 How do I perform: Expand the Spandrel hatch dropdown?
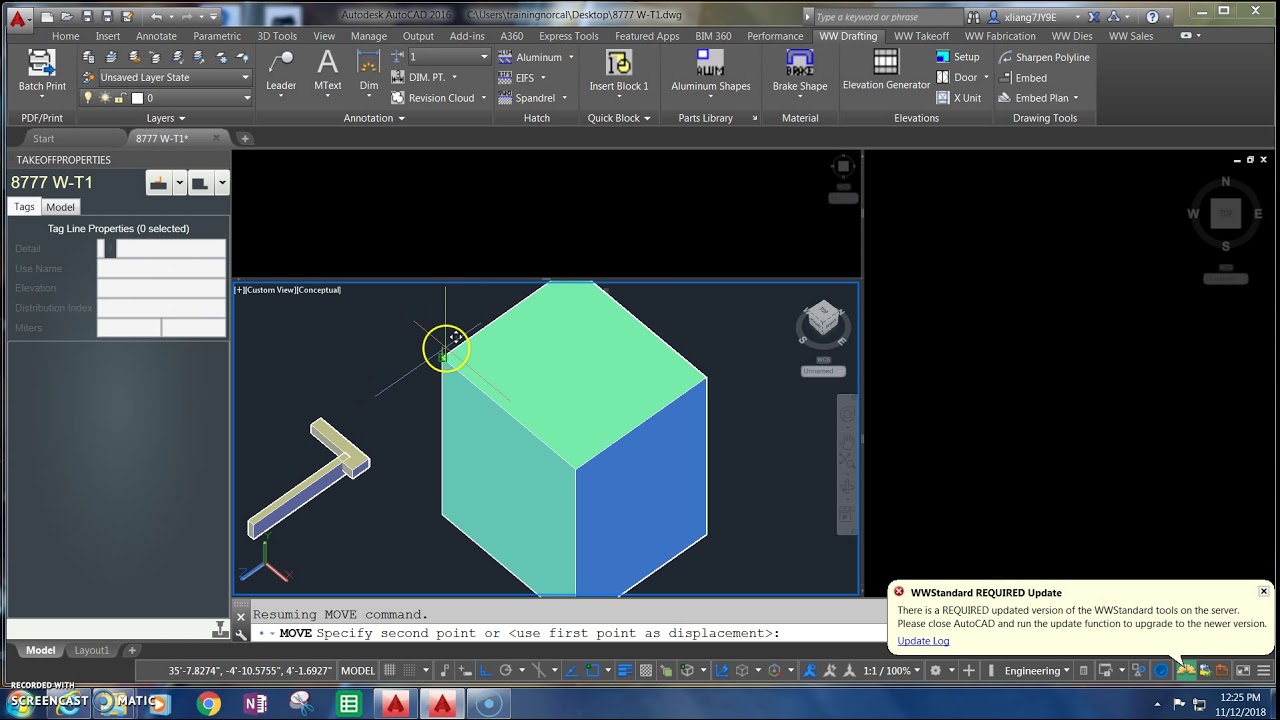[564, 98]
